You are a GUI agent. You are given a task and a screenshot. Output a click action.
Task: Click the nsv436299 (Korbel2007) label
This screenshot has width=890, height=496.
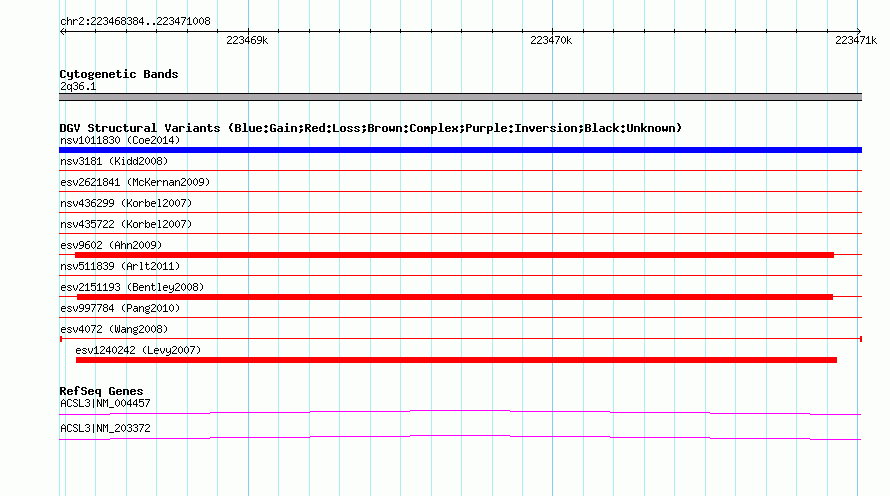click(126, 203)
